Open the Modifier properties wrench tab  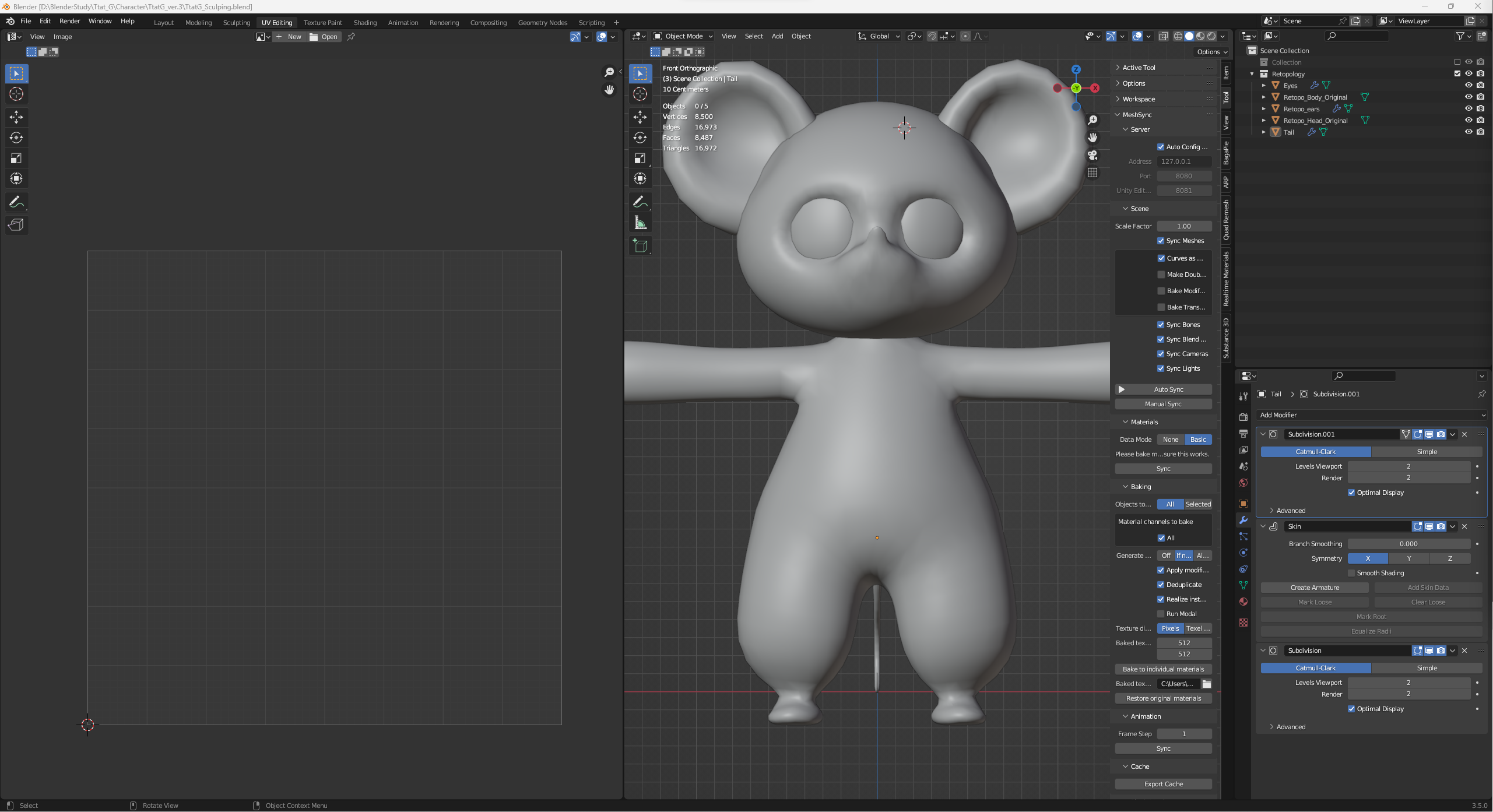click(1243, 520)
